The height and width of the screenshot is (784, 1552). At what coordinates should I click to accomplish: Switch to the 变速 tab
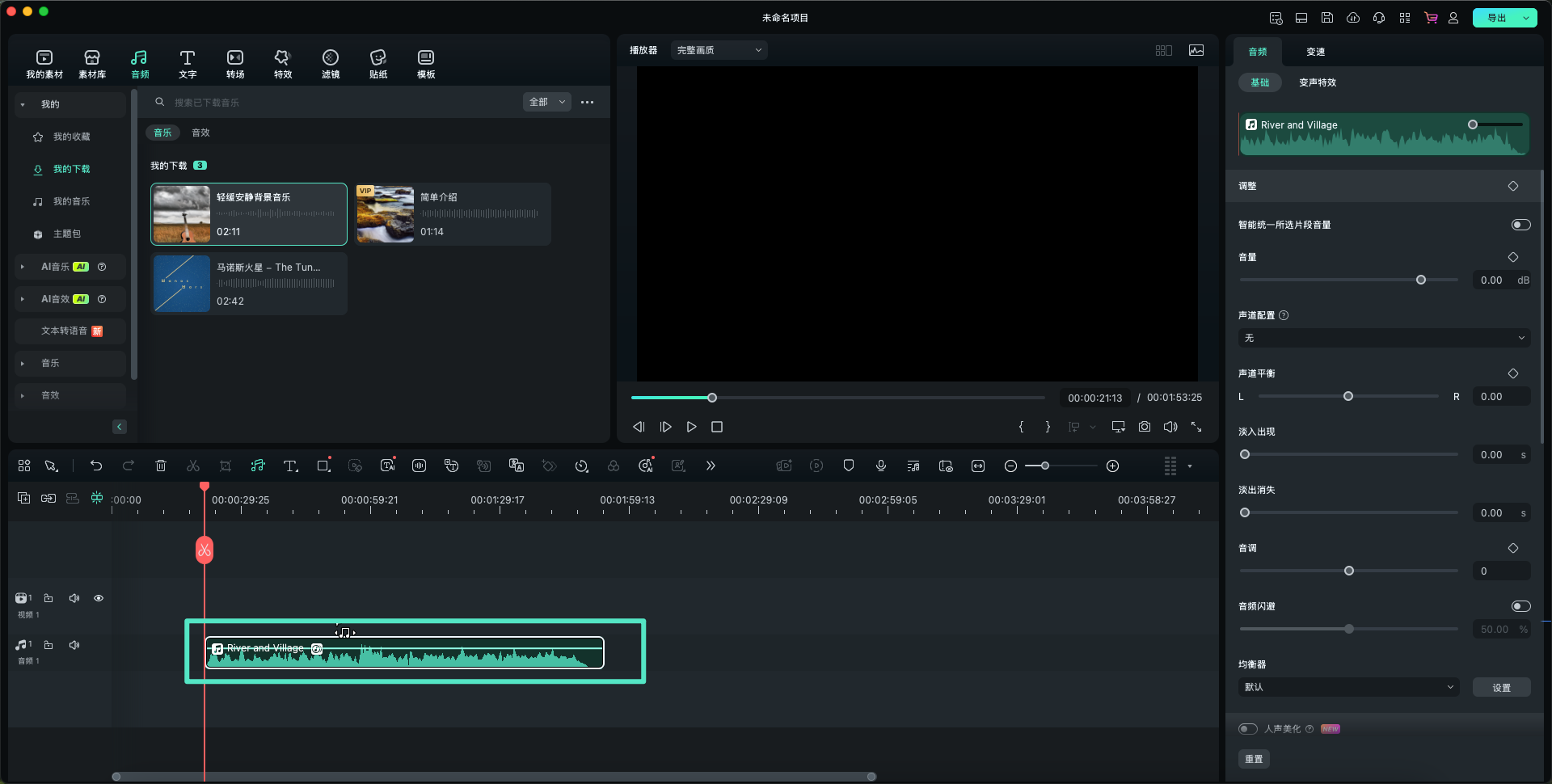coord(1315,52)
